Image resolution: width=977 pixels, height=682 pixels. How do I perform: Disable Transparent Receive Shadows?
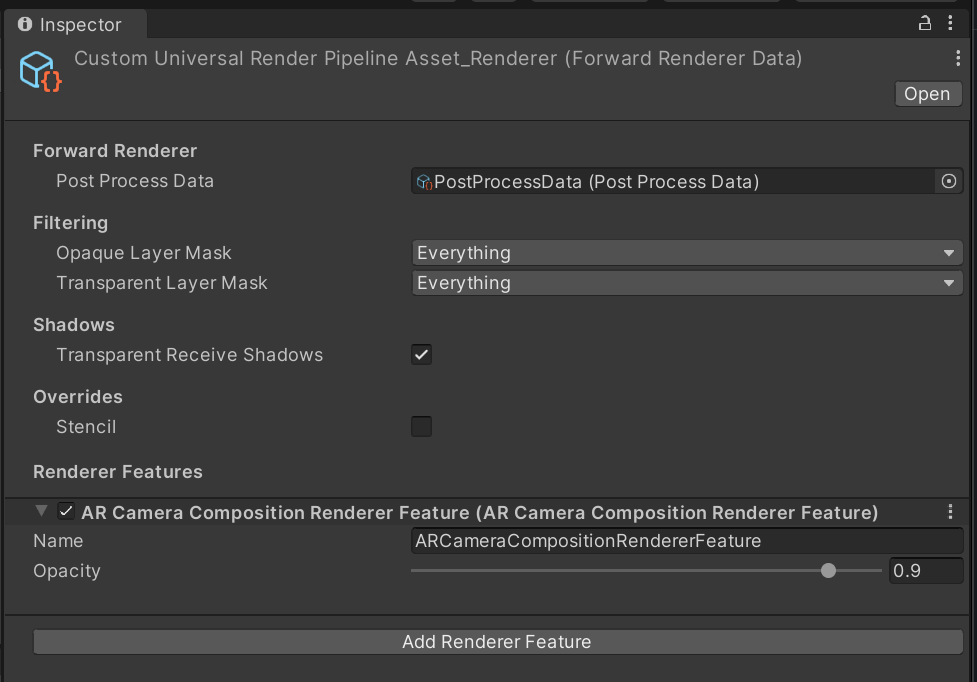(x=421, y=354)
